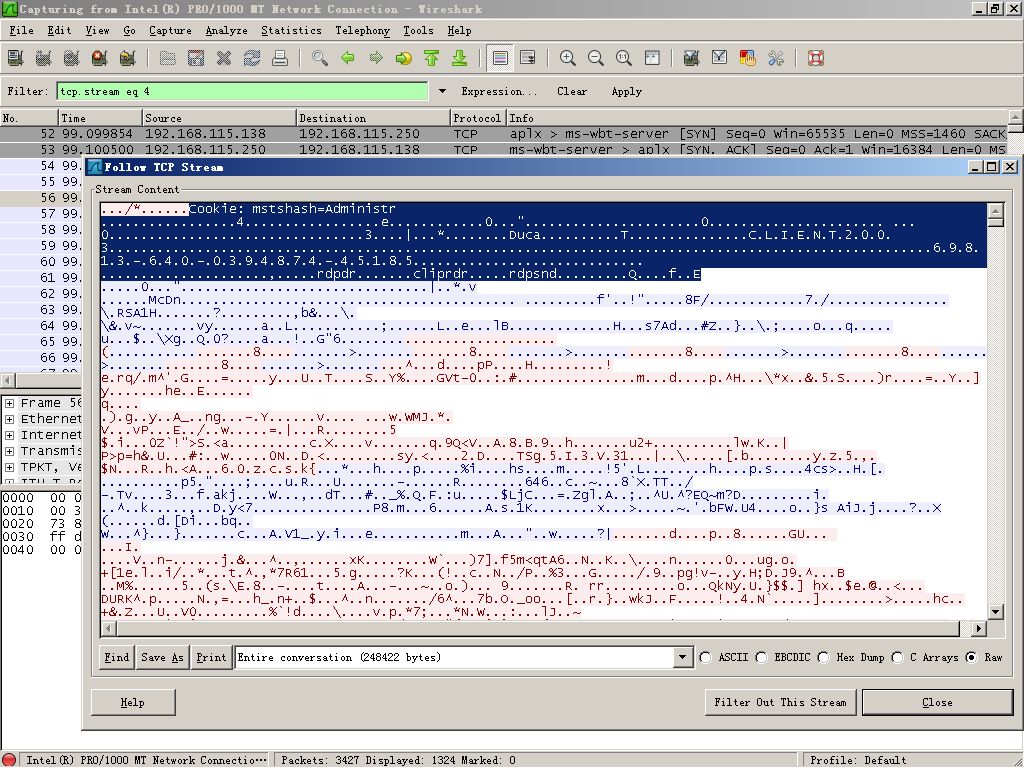Open preferences wrench icon

(x=775, y=58)
